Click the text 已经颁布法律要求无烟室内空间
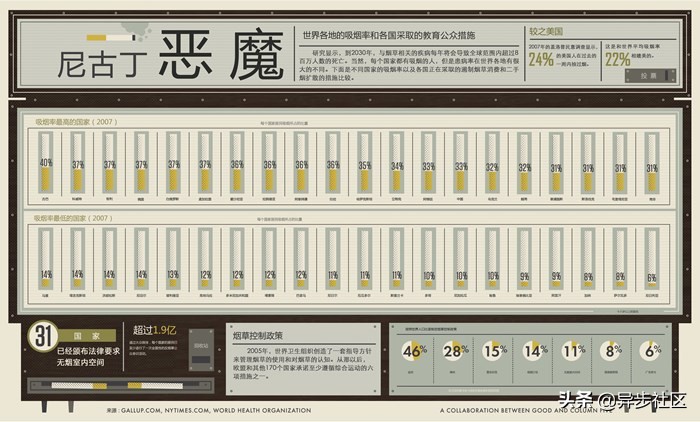The width and height of the screenshot is (700, 422). point(88,356)
